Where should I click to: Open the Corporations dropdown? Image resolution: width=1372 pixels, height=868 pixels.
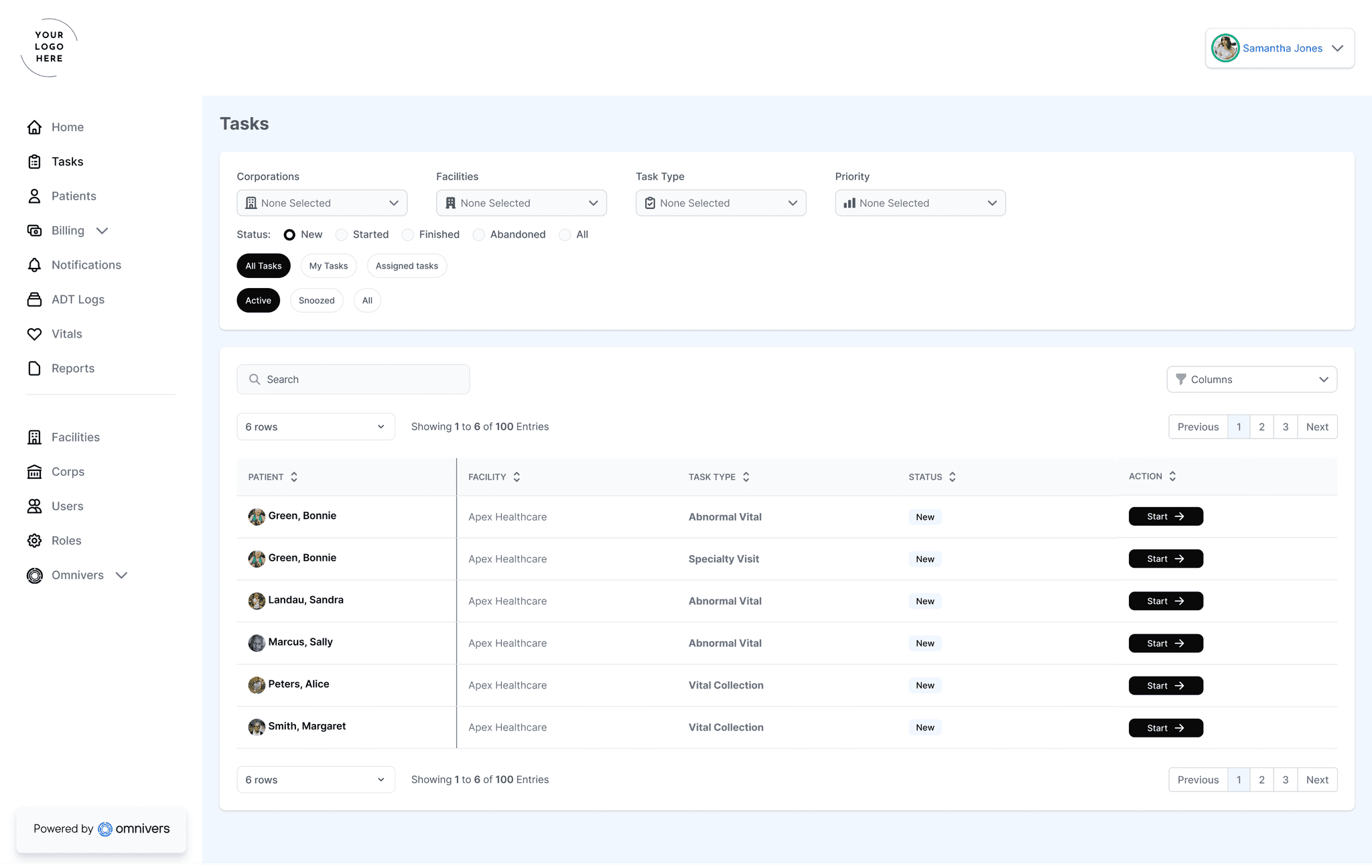click(322, 203)
